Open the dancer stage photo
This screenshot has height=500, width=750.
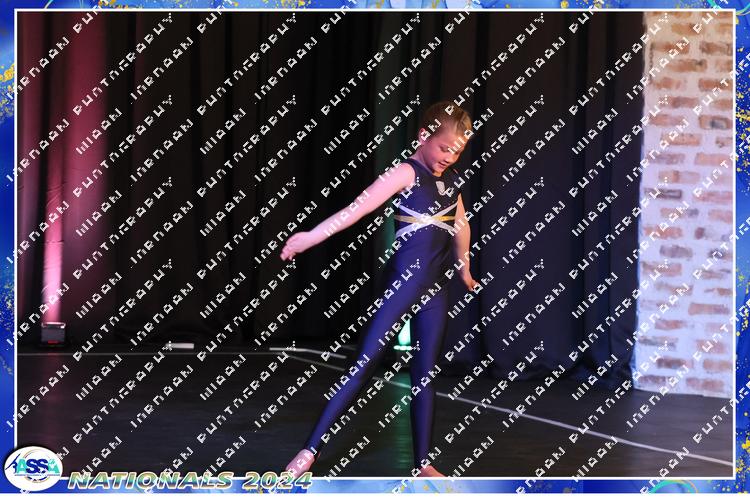click(x=375, y=244)
